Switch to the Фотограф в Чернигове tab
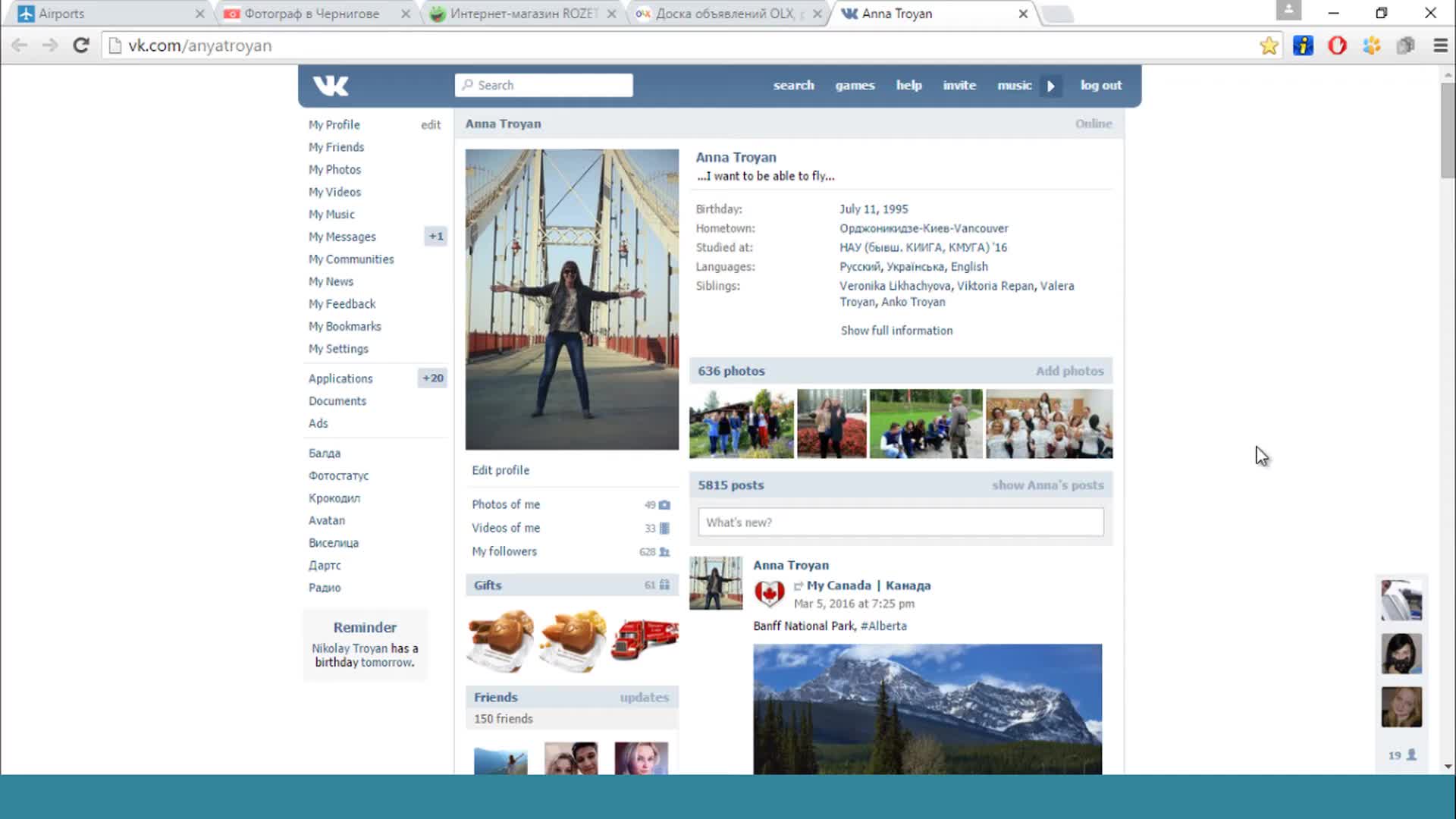The height and width of the screenshot is (819, 1456). coord(314,14)
